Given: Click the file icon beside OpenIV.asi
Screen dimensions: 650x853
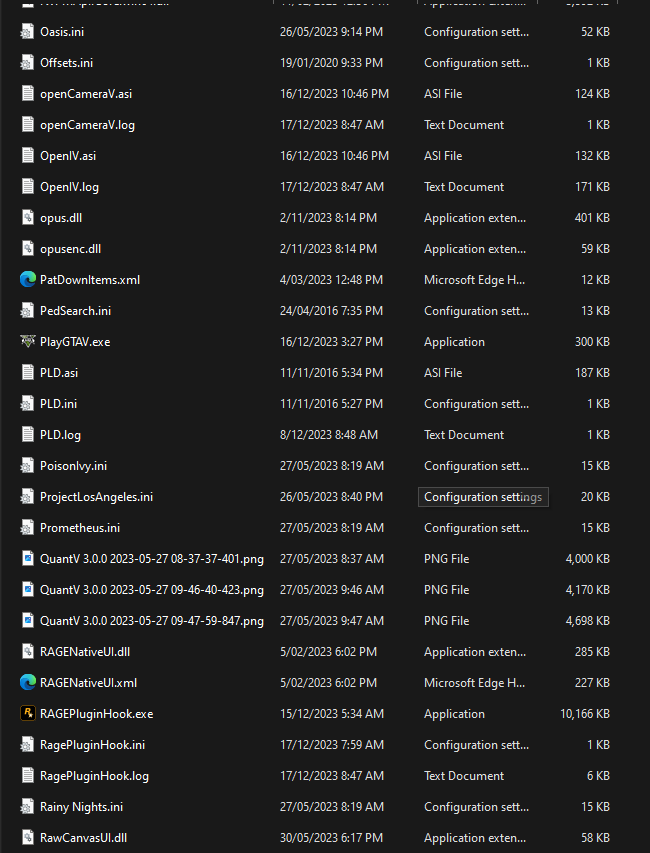Looking at the screenshot, I should (x=27, y=156).
